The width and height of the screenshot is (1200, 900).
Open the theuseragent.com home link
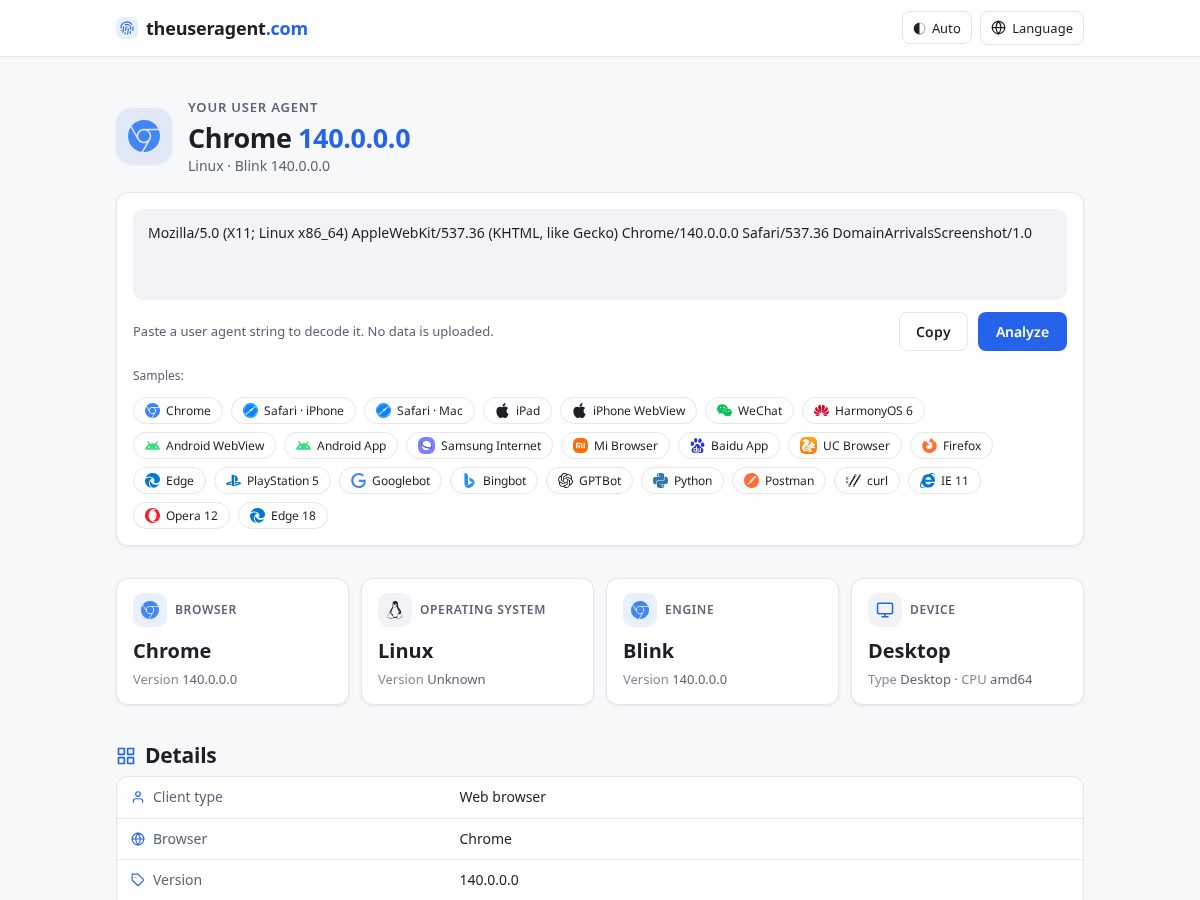(212, 28)
